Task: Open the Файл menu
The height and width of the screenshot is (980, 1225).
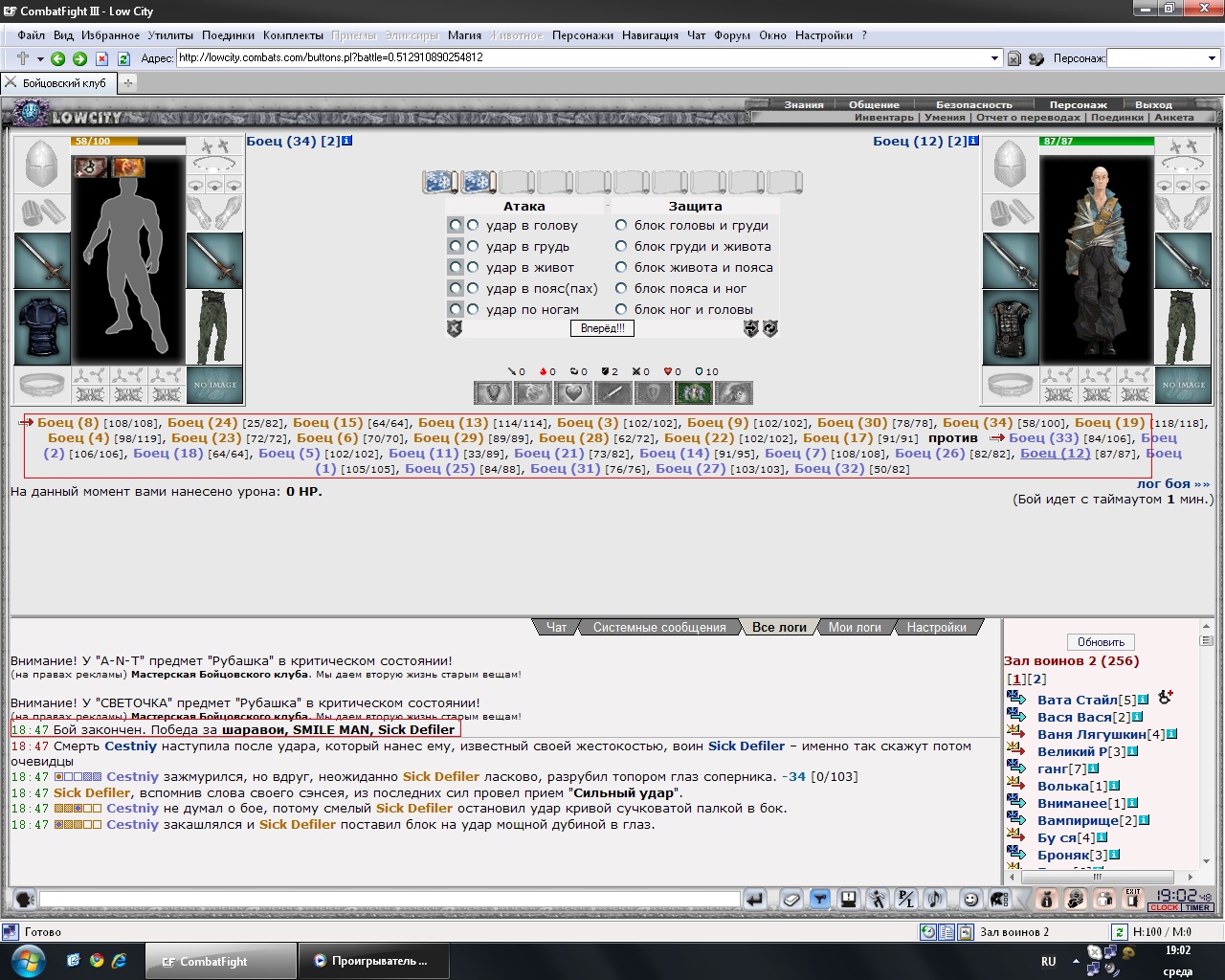Action: pos(32,35)
